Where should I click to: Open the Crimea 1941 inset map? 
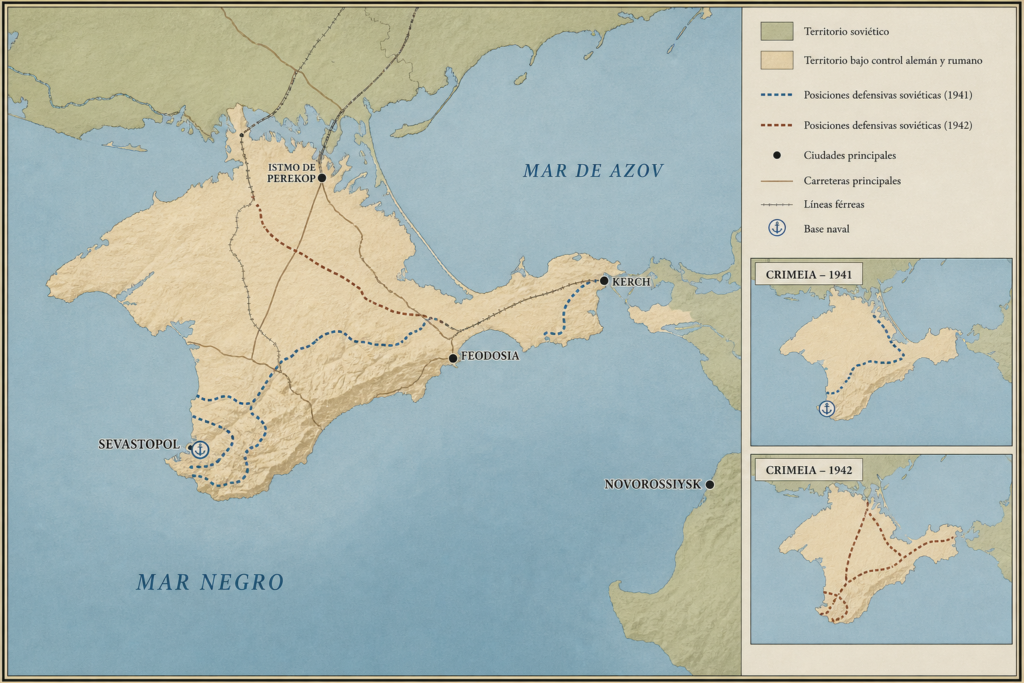point(881,352)
